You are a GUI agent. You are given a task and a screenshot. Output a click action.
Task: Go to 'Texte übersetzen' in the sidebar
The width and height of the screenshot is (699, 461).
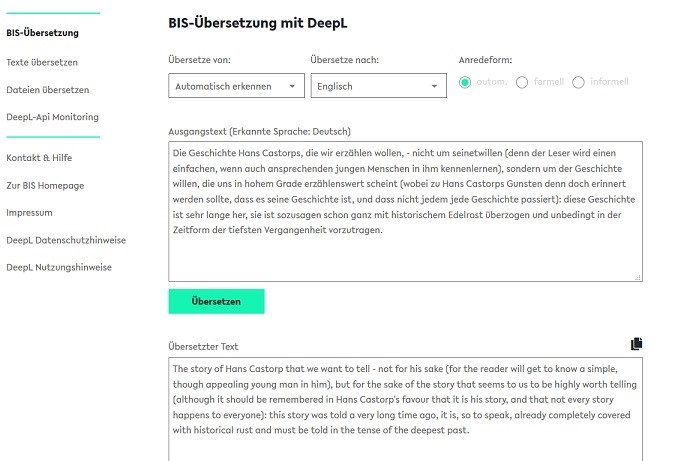click(x=44, y=62)
